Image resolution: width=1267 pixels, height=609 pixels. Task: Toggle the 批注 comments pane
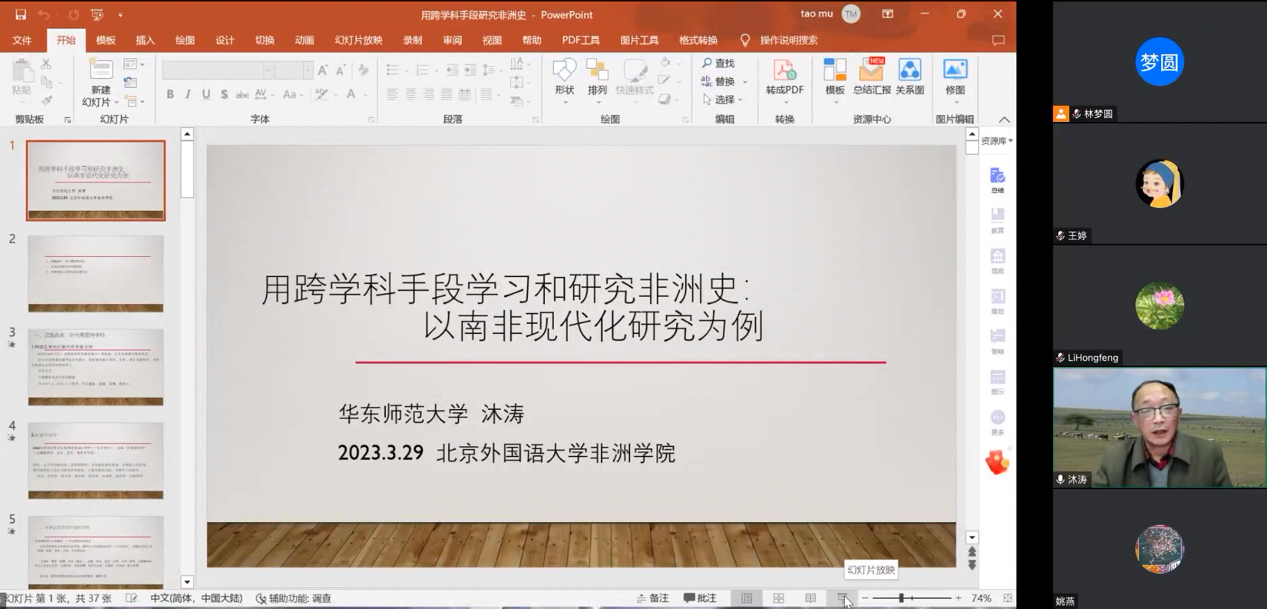coord(700,598)
